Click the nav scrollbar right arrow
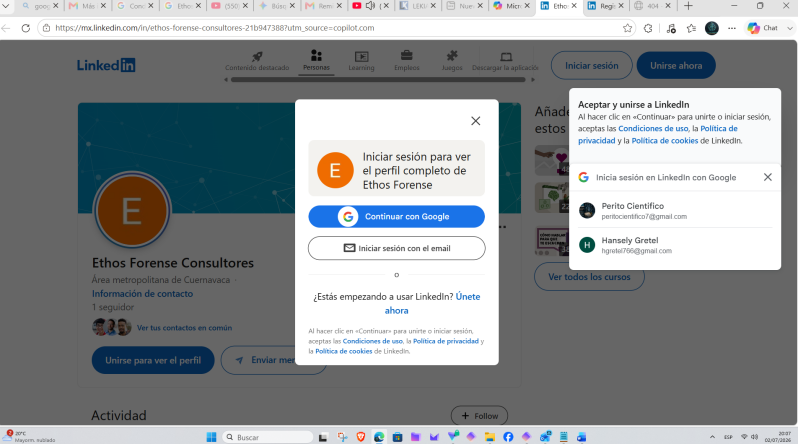This screenshot has height=444, width=798. [x=533, y=80]
